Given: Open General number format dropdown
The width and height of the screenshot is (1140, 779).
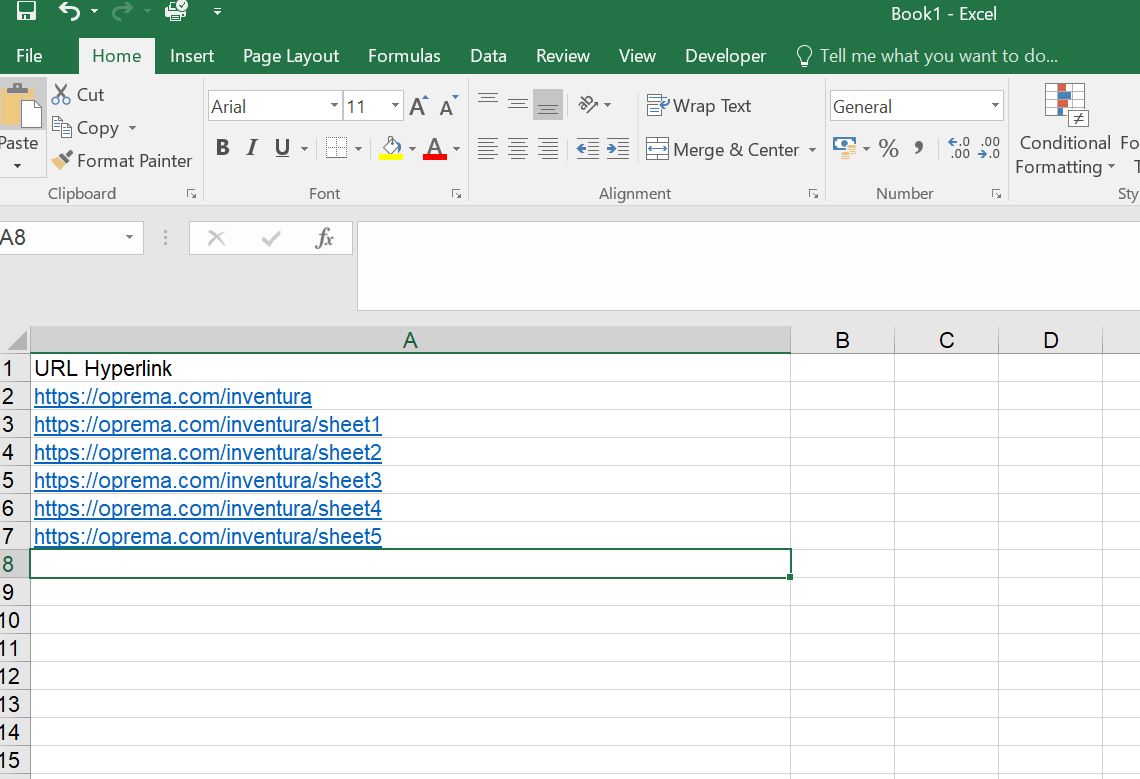Looking at the screenshot, I should point(995,106).
